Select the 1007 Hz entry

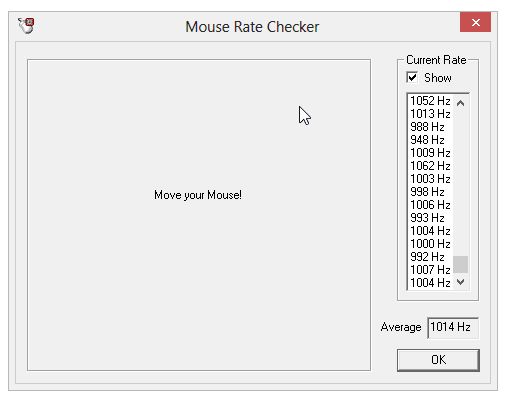point(430,270)
